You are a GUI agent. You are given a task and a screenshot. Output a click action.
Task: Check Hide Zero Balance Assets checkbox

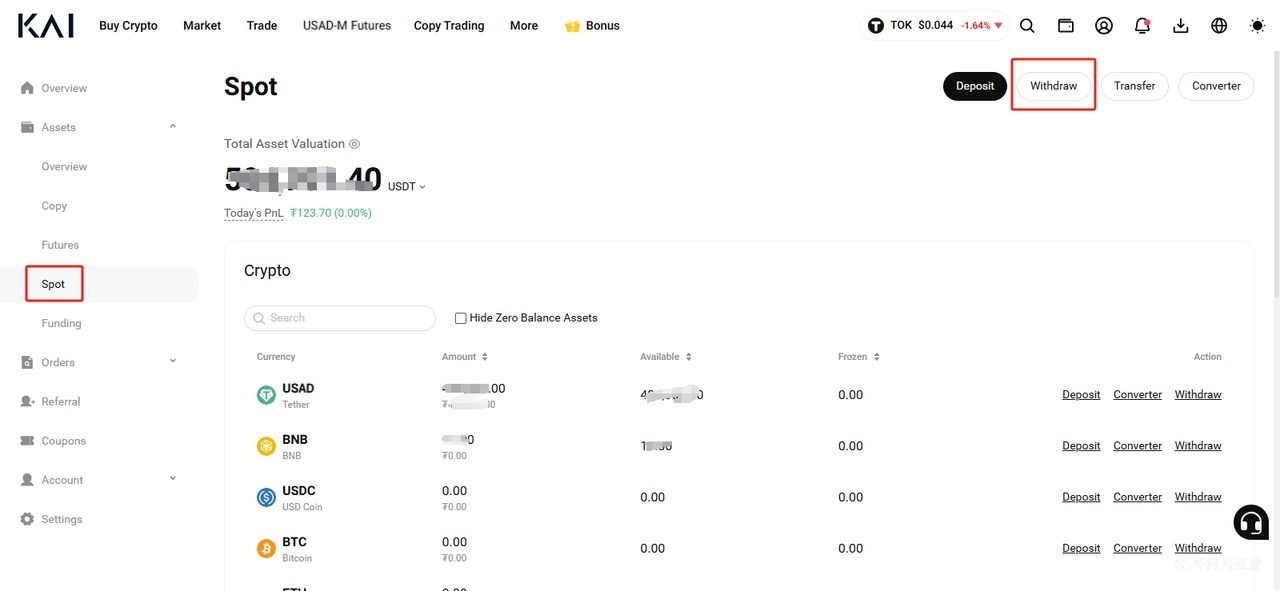pyautogui.click(x=461, y=318)
